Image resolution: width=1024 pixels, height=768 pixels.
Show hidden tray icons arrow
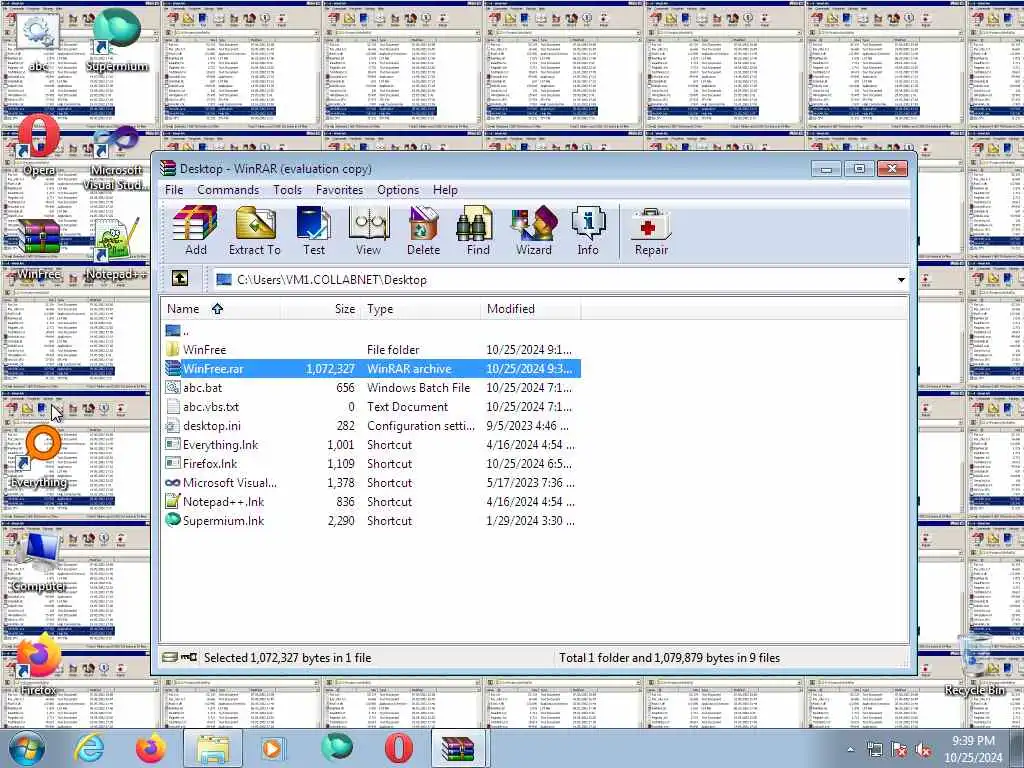(850, 750)
